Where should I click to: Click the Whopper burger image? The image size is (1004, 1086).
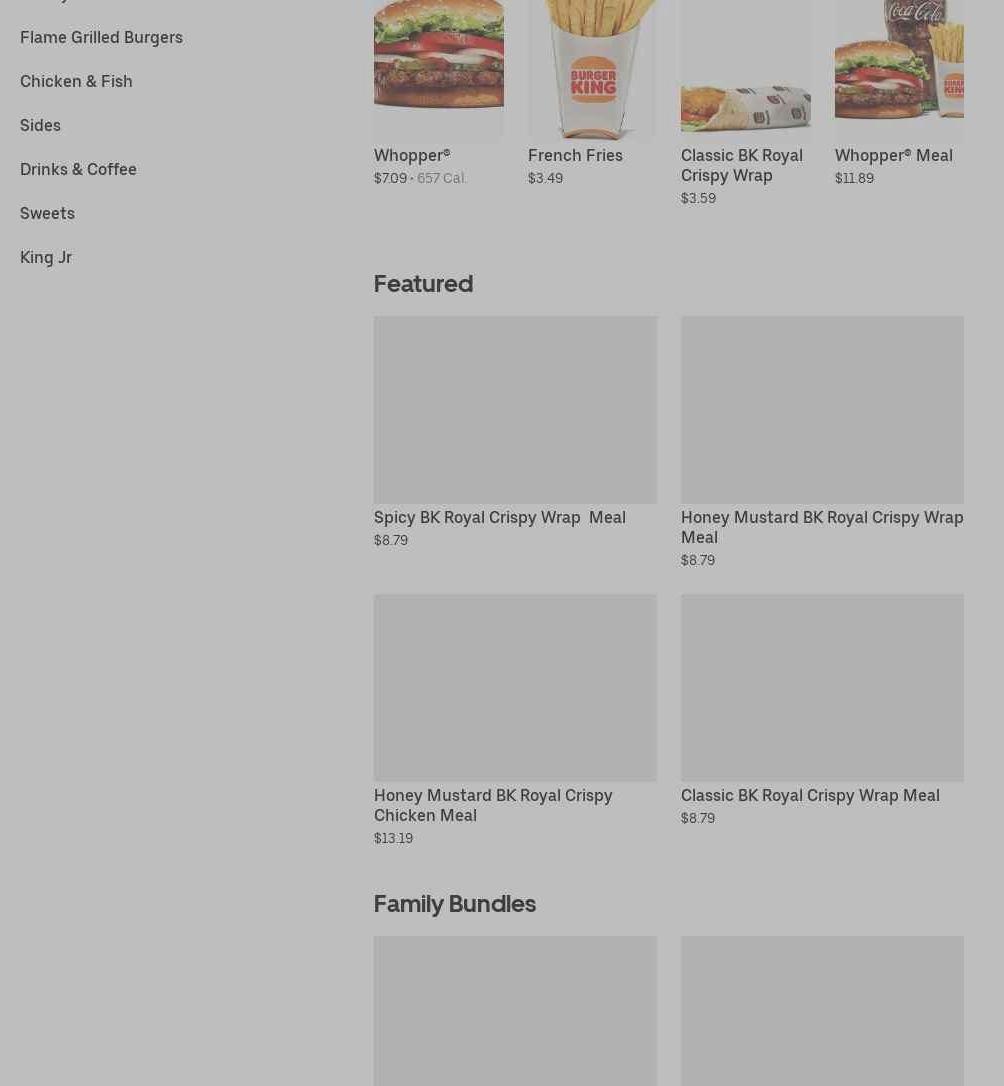point(439,69)
